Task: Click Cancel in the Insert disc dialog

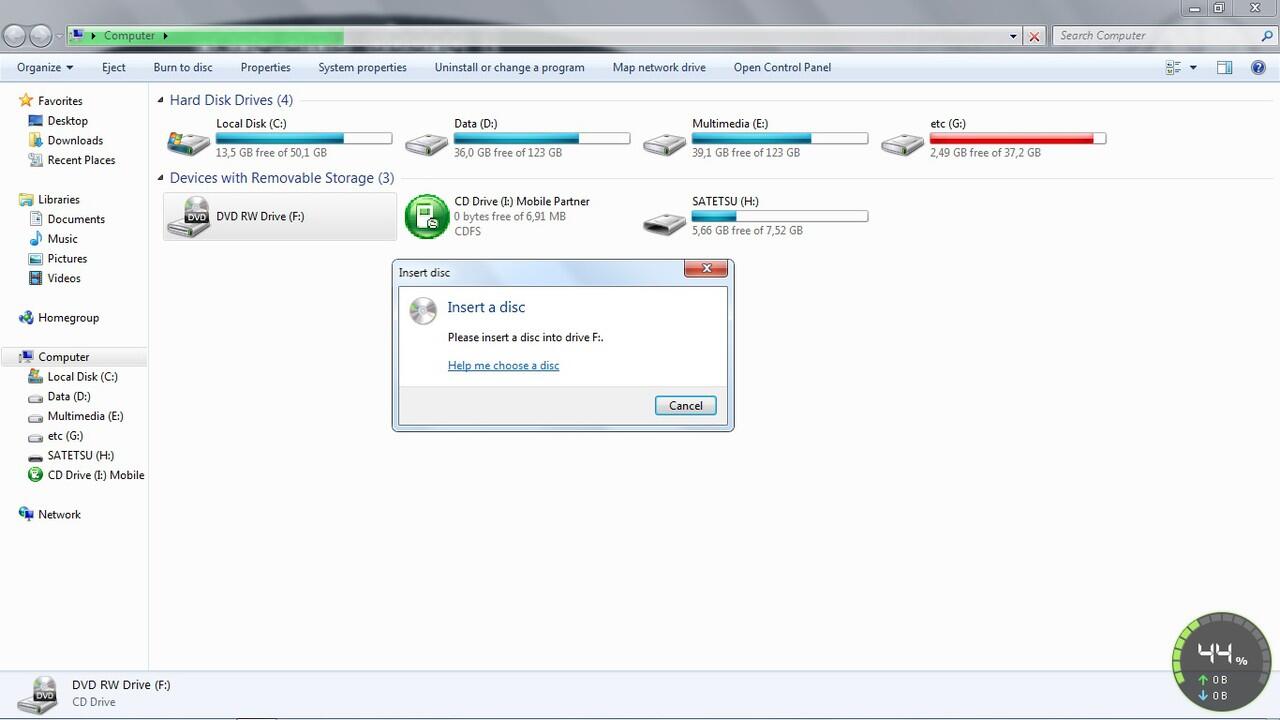Action: pyautogui.click(x=685, y=405)
